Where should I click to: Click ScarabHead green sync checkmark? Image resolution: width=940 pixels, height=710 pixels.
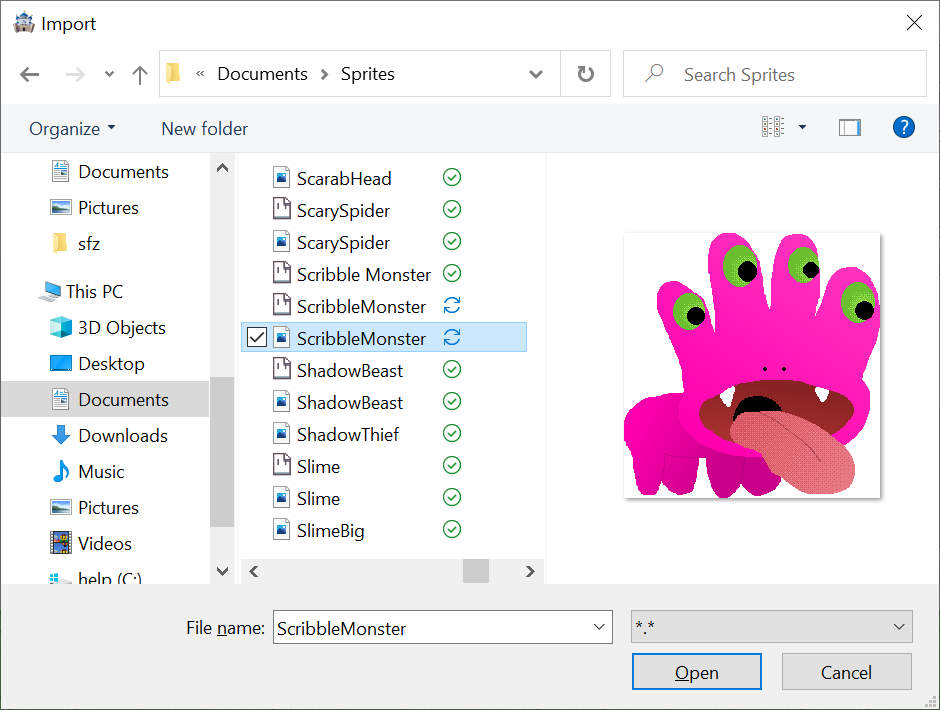452,178
